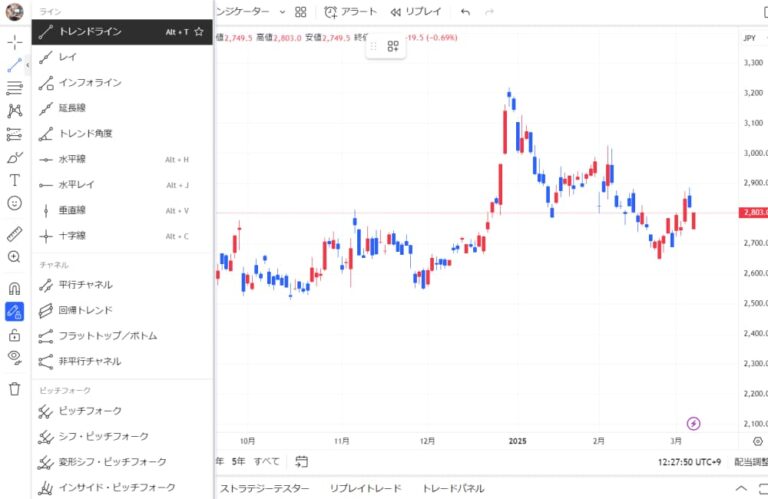
Task: Select the Zoom In magnifier tool
Action: [15, 257]
